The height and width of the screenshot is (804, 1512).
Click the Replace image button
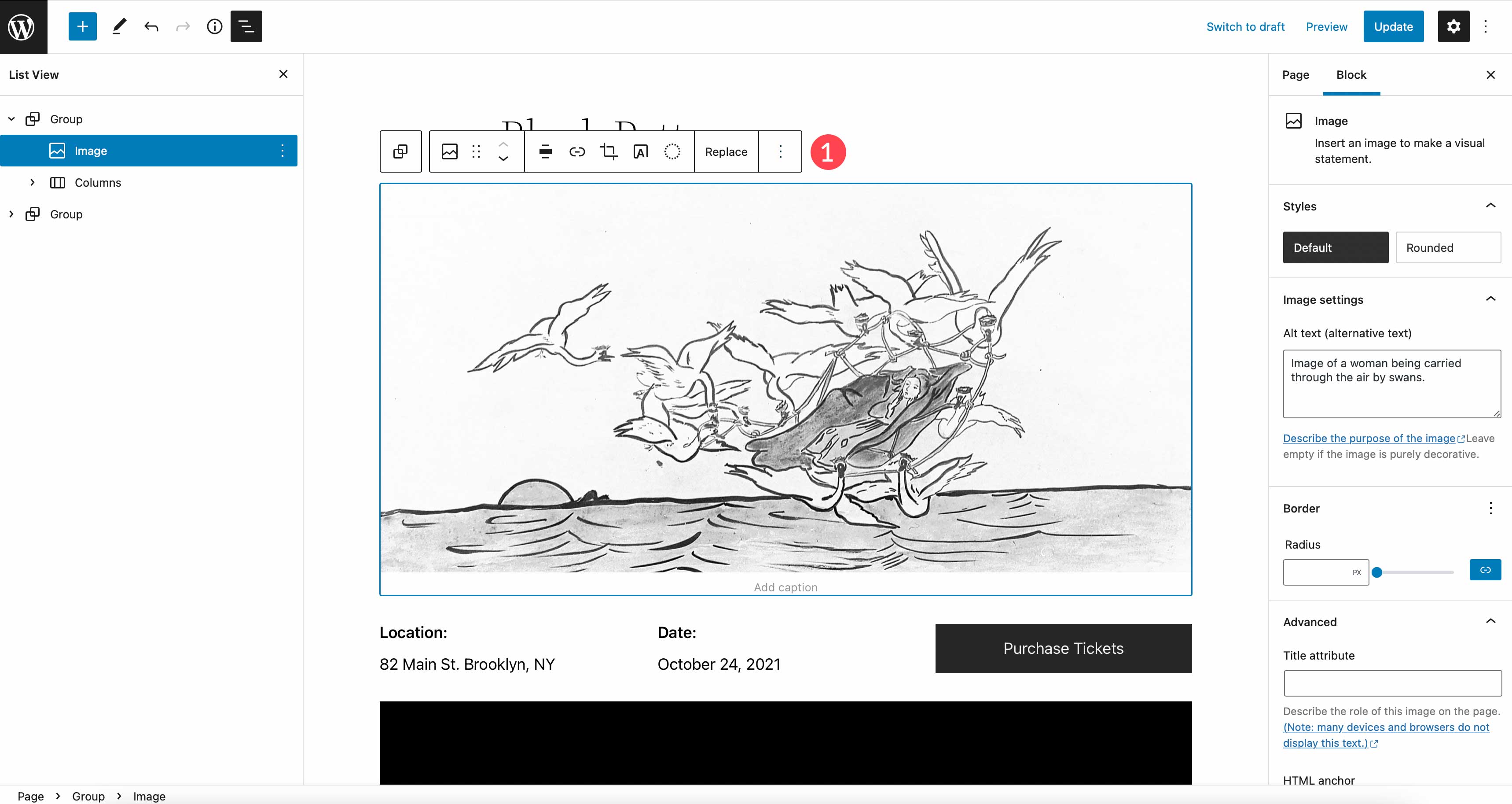click(725, 151)
